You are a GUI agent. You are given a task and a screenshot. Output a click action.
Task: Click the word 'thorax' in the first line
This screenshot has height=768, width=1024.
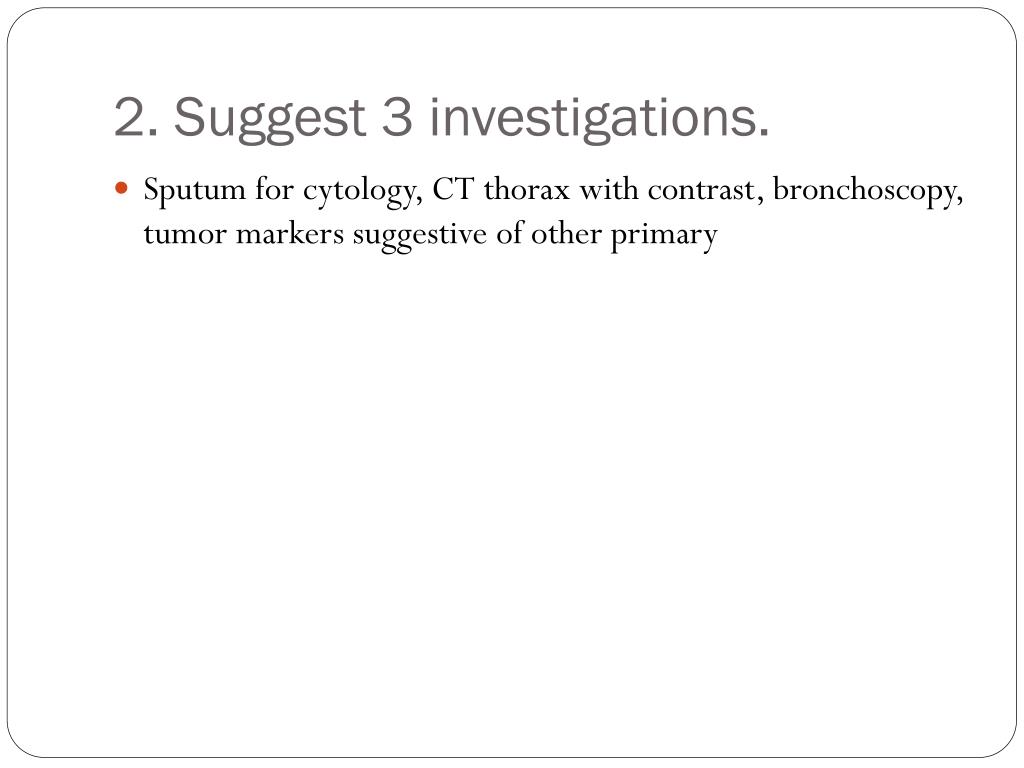coord(527,189)
